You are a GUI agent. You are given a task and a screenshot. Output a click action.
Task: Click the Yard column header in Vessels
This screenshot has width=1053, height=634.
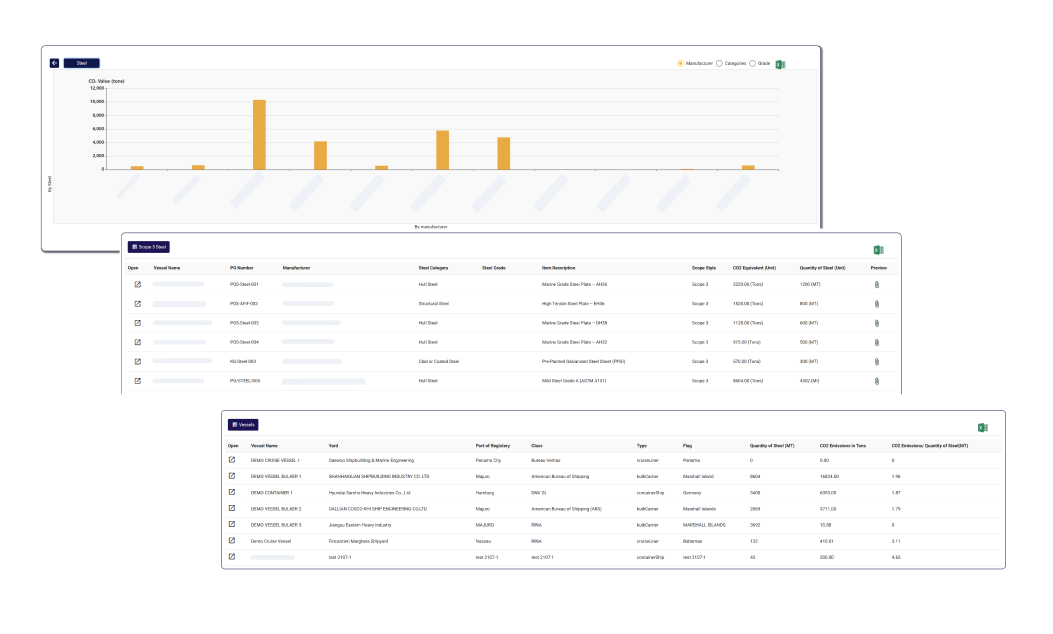coord(333,446)
